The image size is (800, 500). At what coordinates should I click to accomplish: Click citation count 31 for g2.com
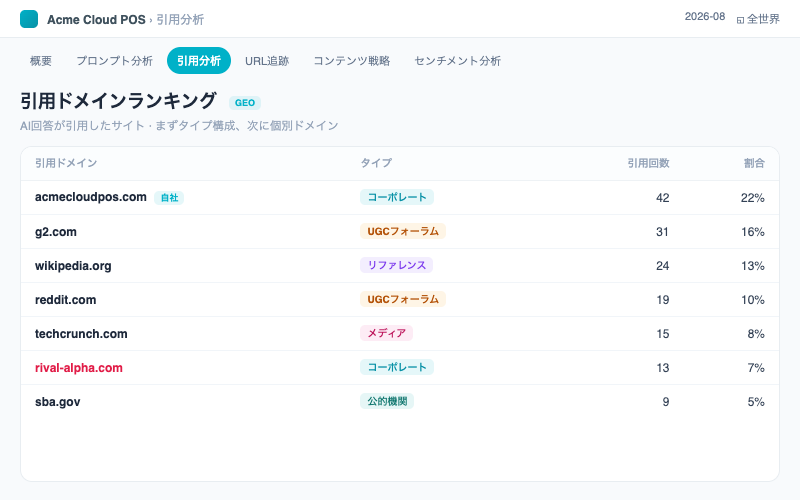(x=662, y=232)
